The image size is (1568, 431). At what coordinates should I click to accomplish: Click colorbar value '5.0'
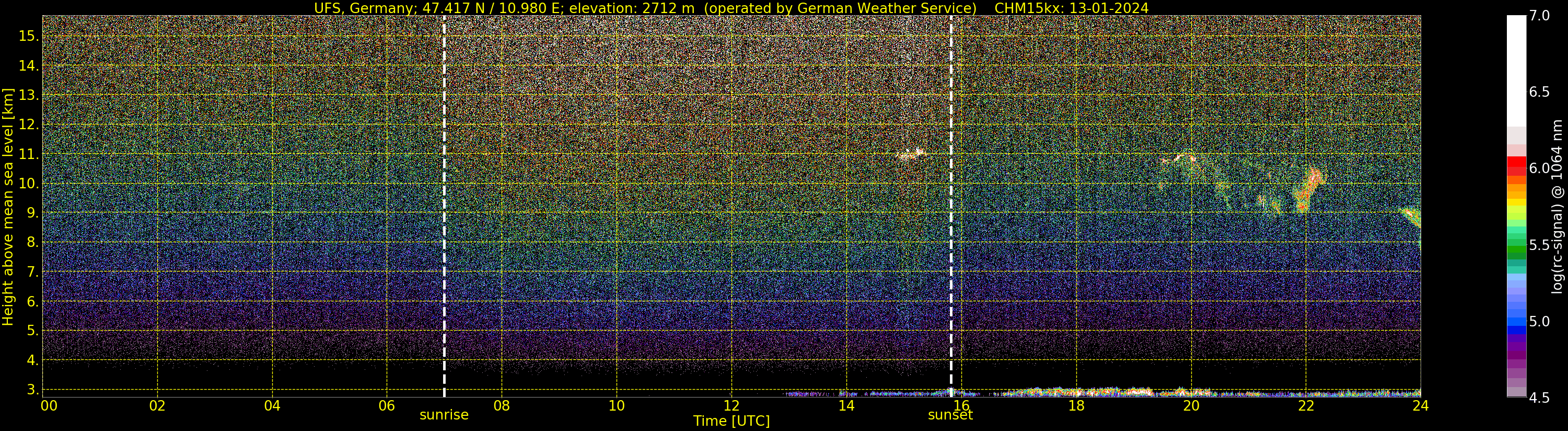(1539, 321)
